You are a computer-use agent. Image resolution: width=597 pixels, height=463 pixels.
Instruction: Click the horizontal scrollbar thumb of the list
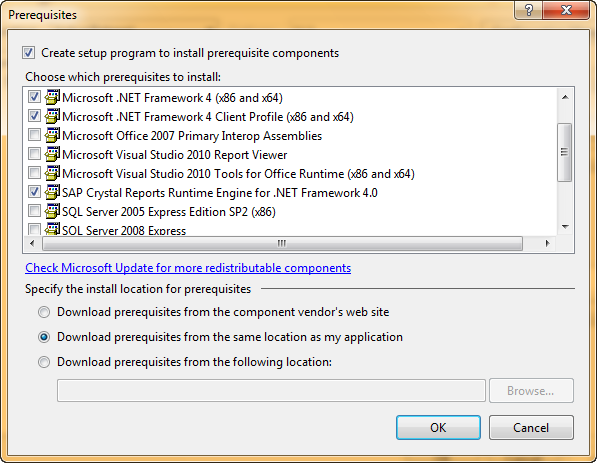tap(282, 243)
